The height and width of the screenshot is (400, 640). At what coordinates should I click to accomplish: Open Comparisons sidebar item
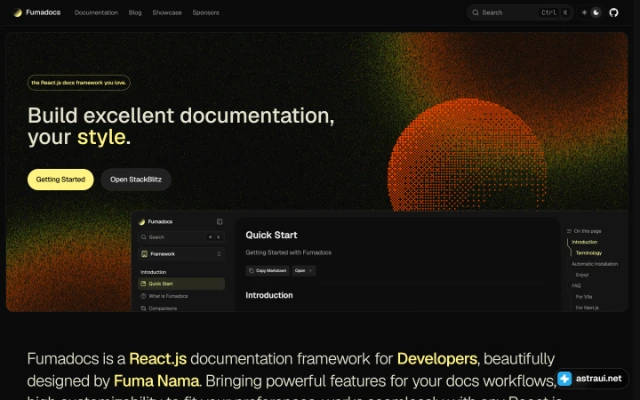[x=159, y=309]
